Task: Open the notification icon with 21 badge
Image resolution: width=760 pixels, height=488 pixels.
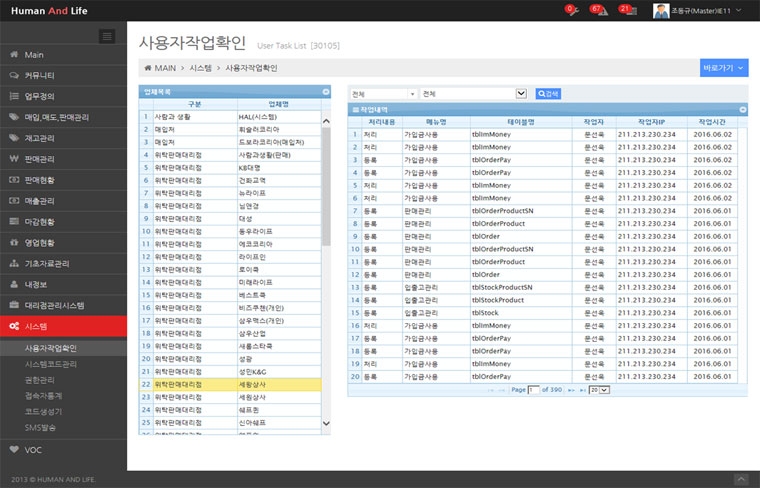Action: coord(626,10)
